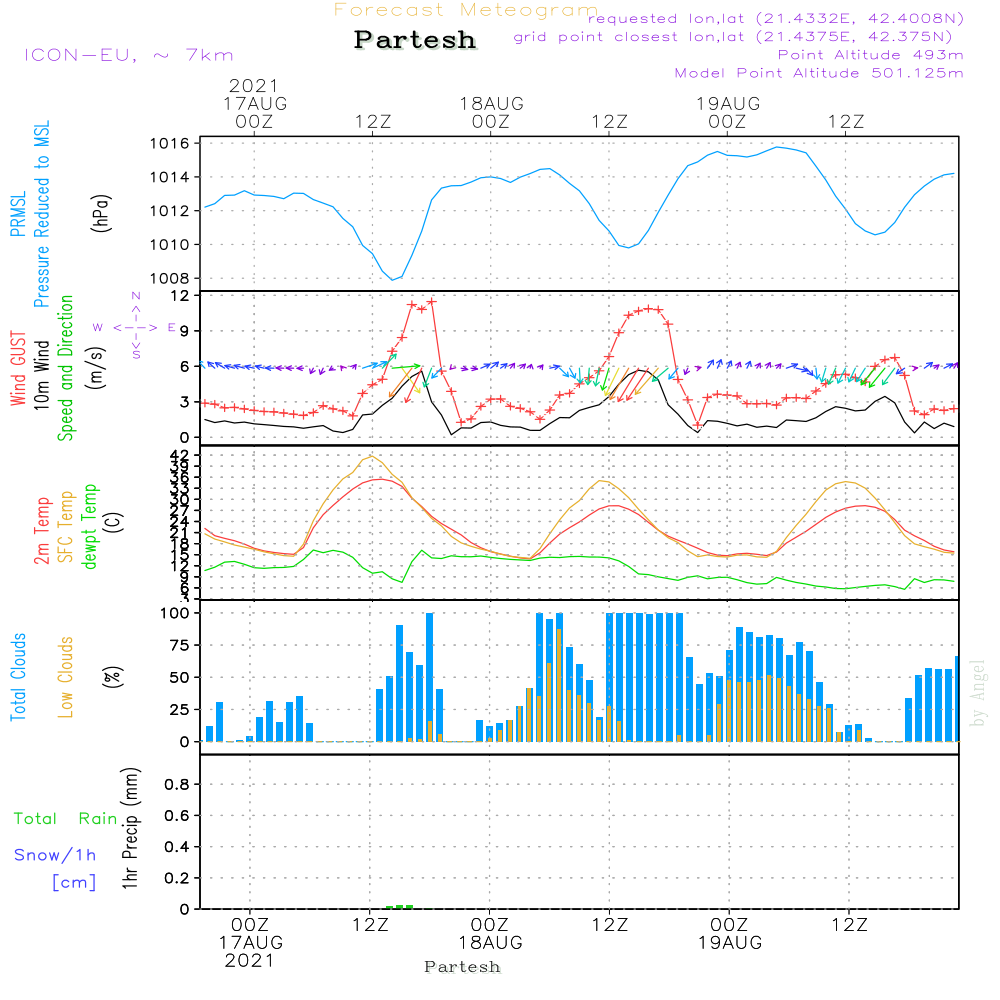Click the 'Total Rain' green label
This screenshot has width=1000, height=1000.
point(66,818)
